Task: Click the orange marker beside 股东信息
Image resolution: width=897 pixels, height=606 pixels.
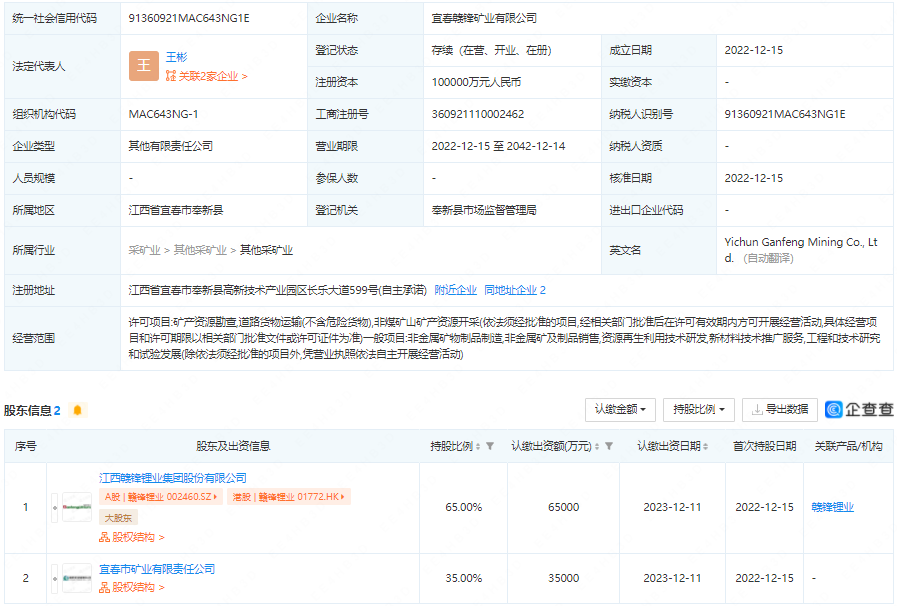Action: click(76, 411)
